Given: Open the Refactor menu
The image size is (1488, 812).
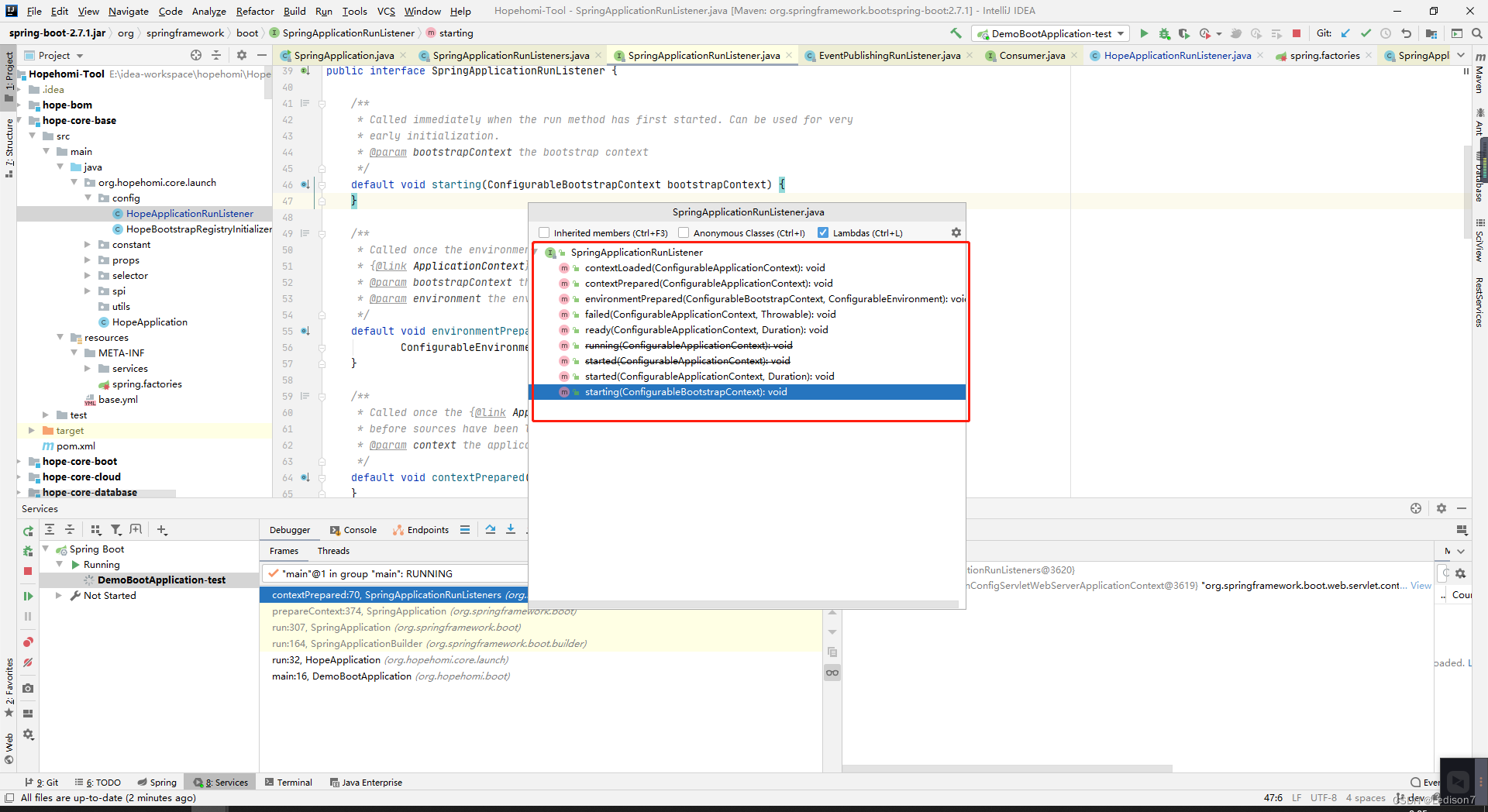Looking at the screenshot, I should (x=255, y=11).
